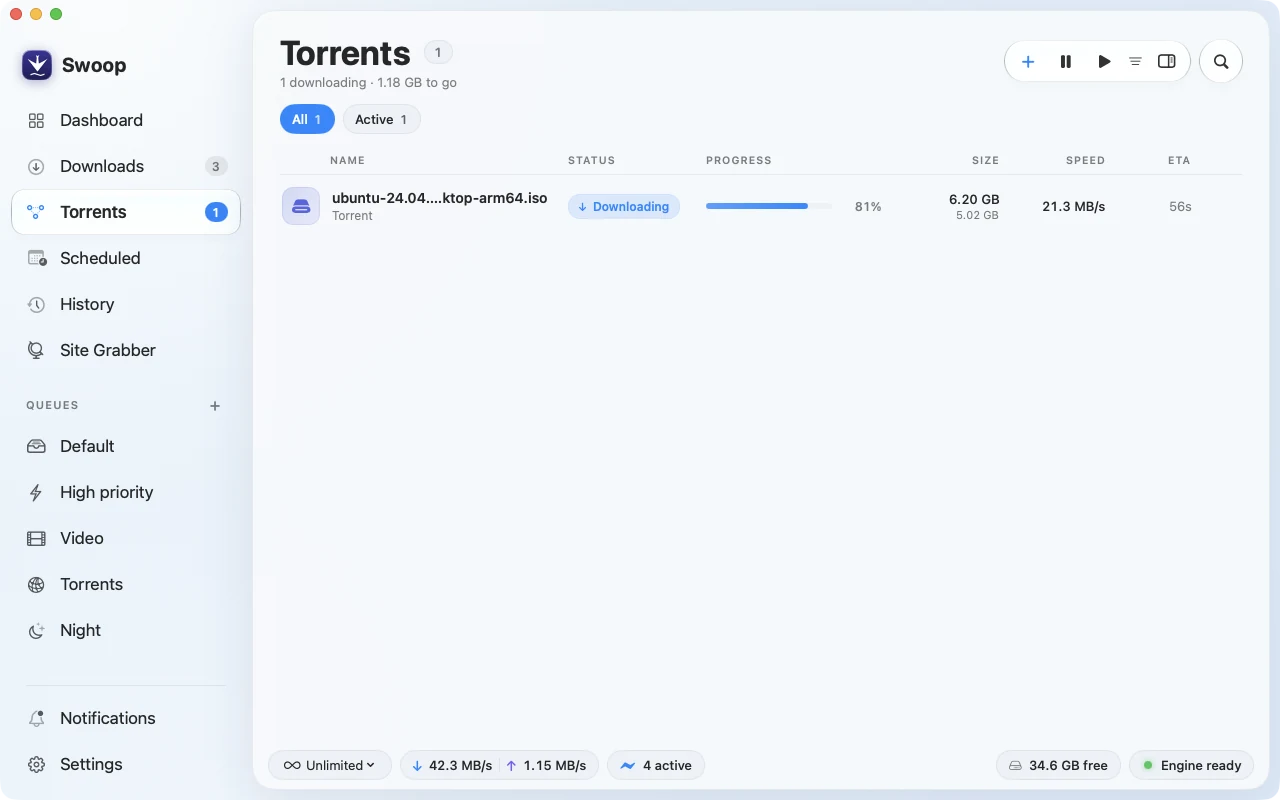This screenshot has height=800, width=1280.
Task: Open the Dashboard section
Action: [x=126, y=120]
